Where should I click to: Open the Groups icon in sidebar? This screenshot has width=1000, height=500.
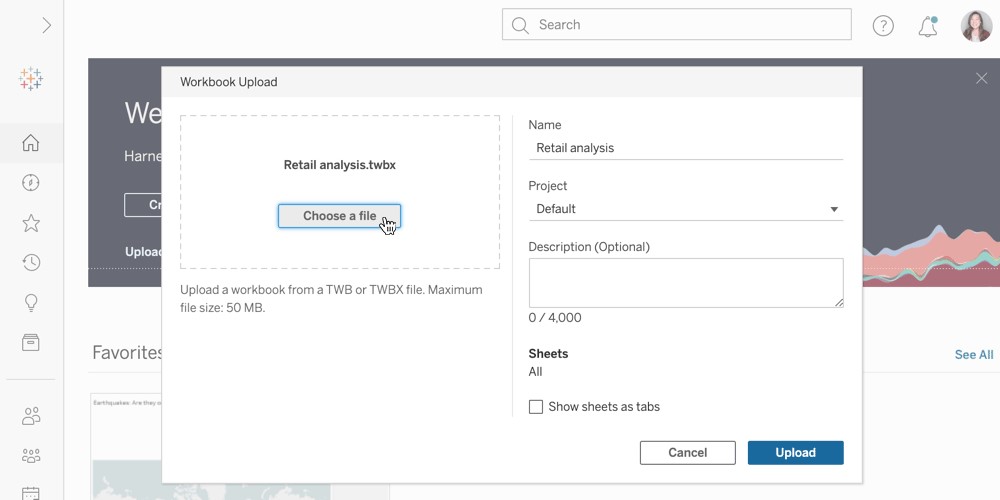click(x=31, y=456)
